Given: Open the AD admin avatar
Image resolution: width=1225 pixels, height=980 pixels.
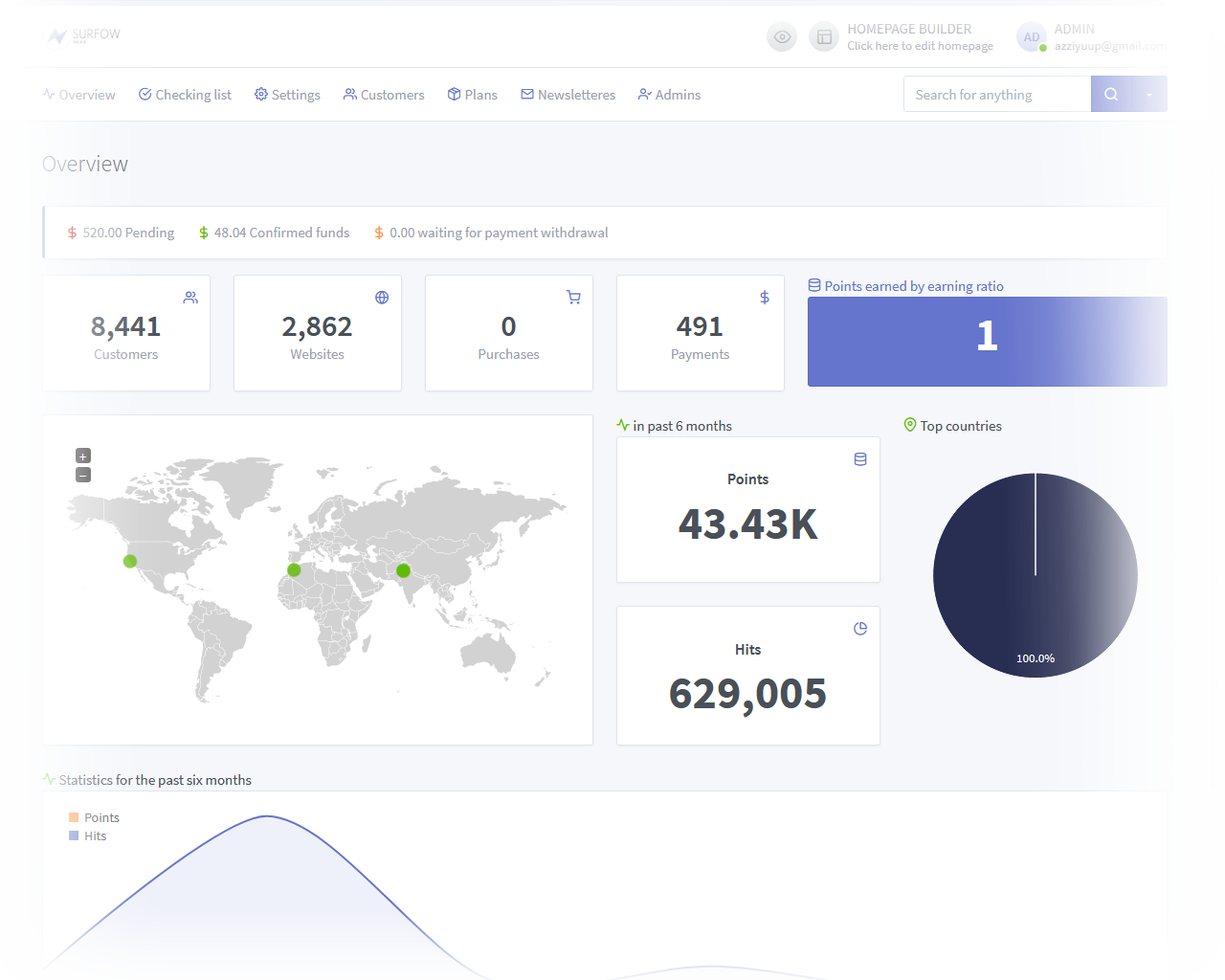Looking at the screenshot, I should 1032,37.
